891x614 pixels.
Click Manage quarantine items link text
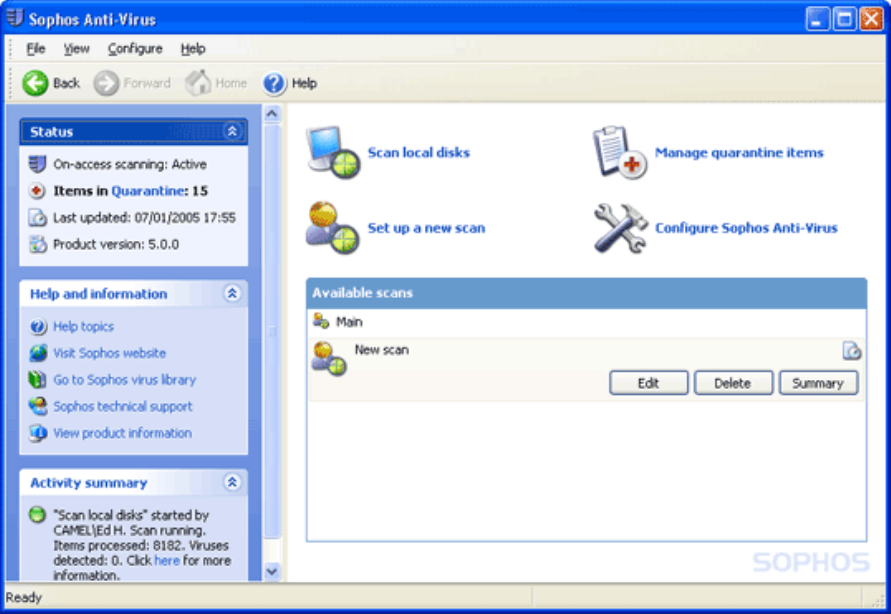coord(739,152)
